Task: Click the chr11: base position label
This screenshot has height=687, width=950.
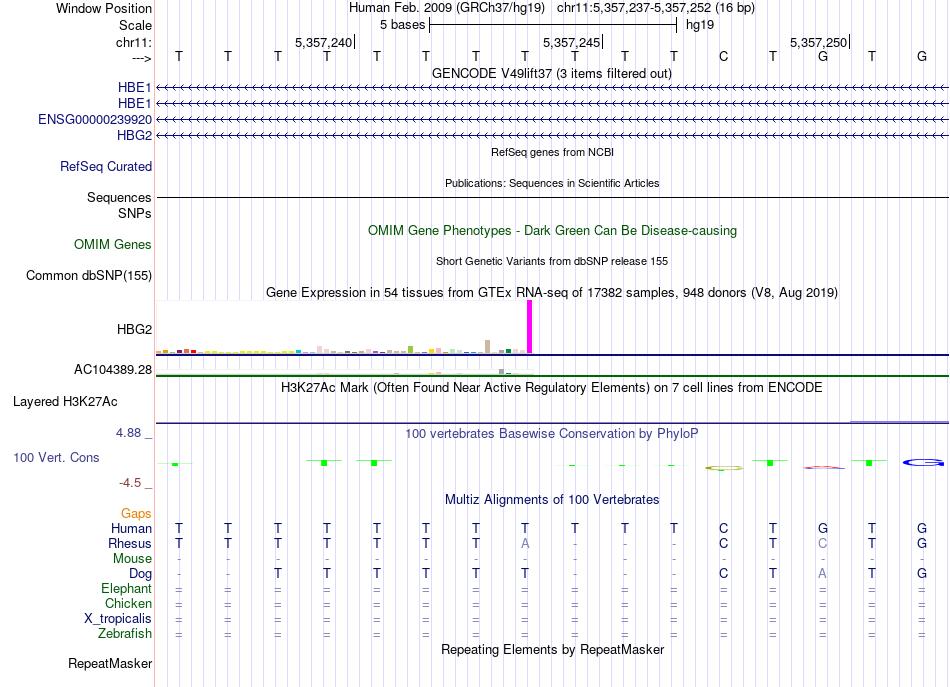Action: coord(133,42)
